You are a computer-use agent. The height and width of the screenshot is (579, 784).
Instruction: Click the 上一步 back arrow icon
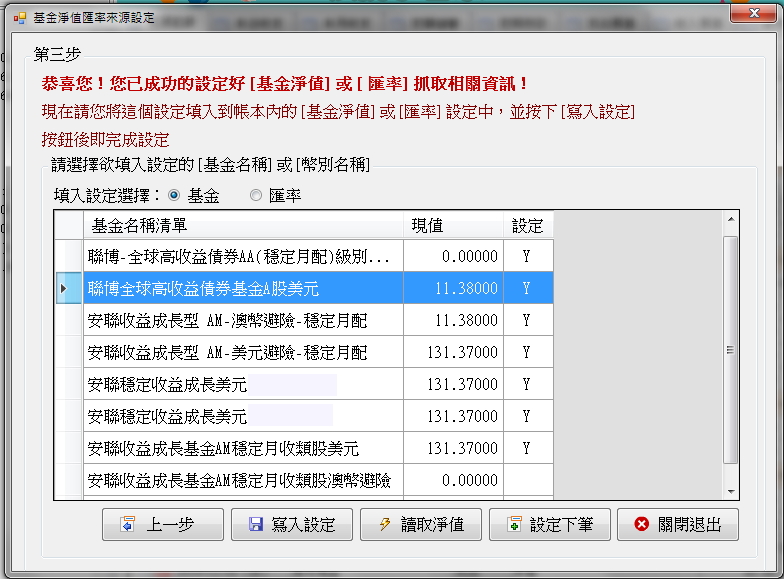tap(128, 524)
